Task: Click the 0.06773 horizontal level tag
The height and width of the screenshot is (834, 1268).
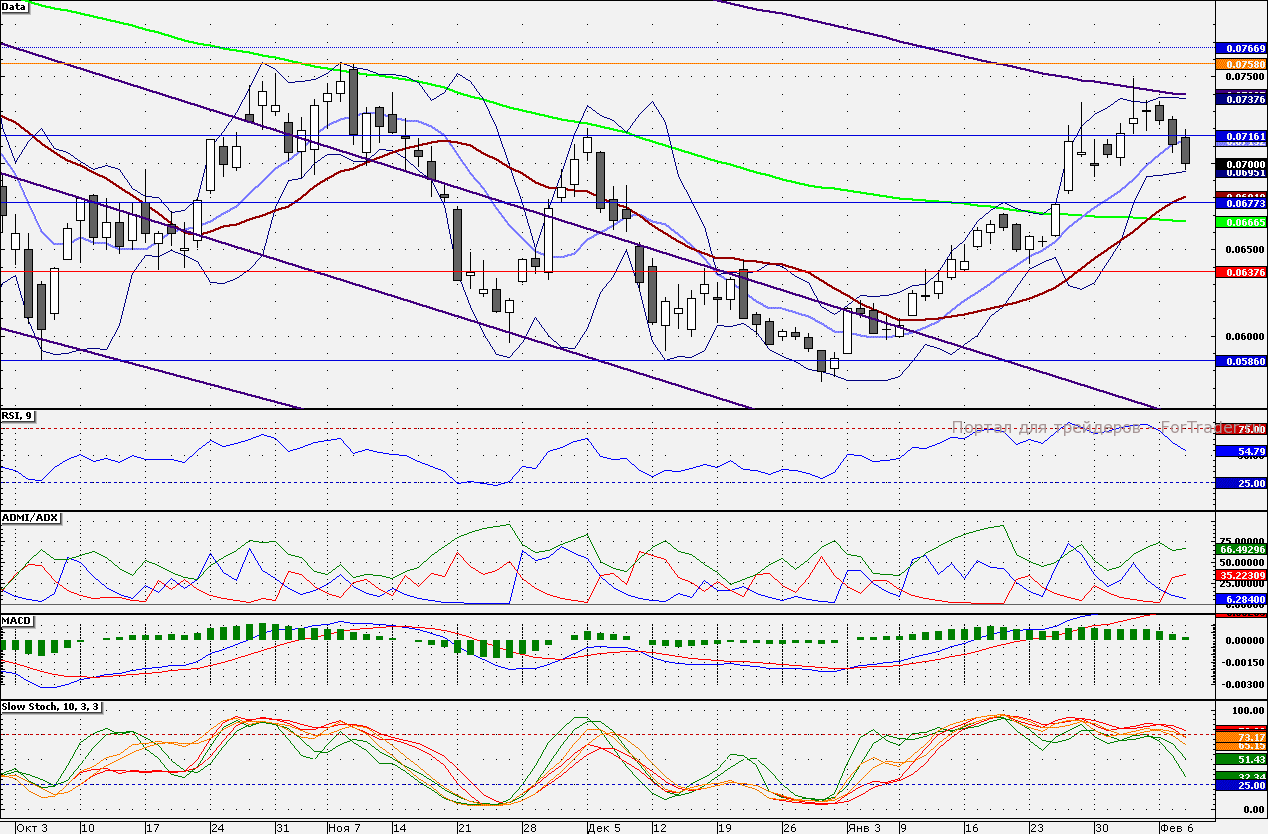Action: (x=1240, y=203)
